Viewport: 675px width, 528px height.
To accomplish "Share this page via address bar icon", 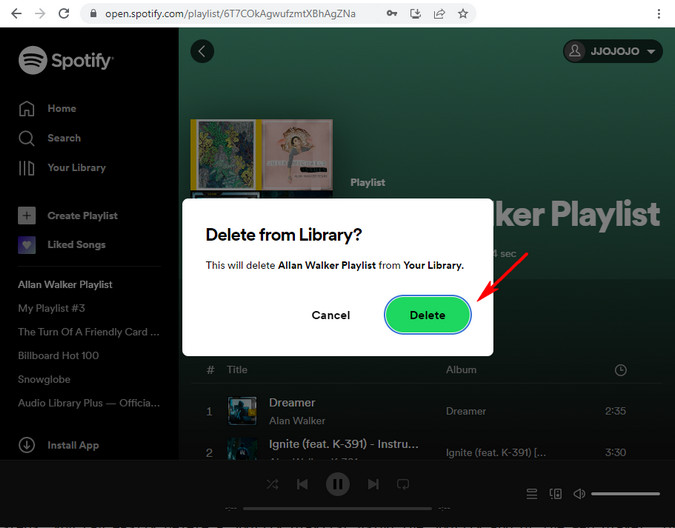I will click(x=439, y=14).
